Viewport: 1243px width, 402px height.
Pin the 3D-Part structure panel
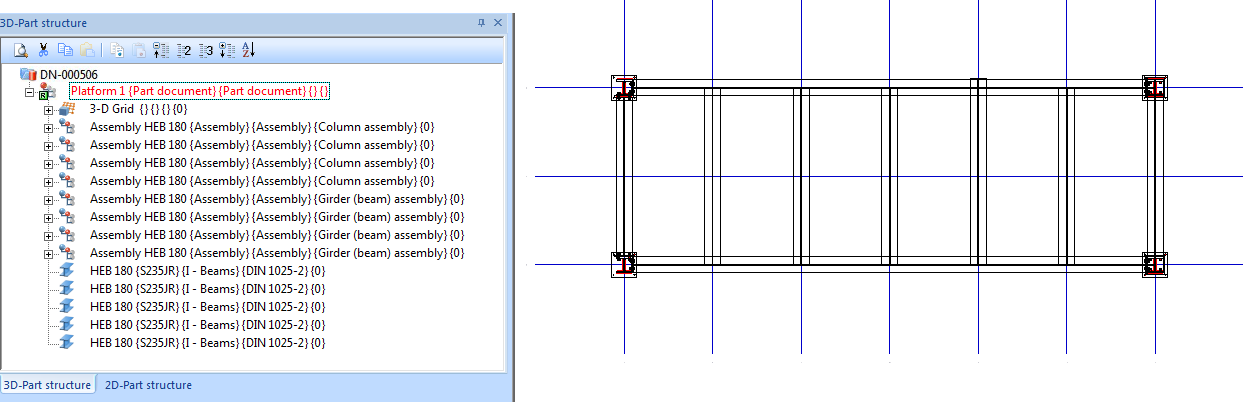481,22
